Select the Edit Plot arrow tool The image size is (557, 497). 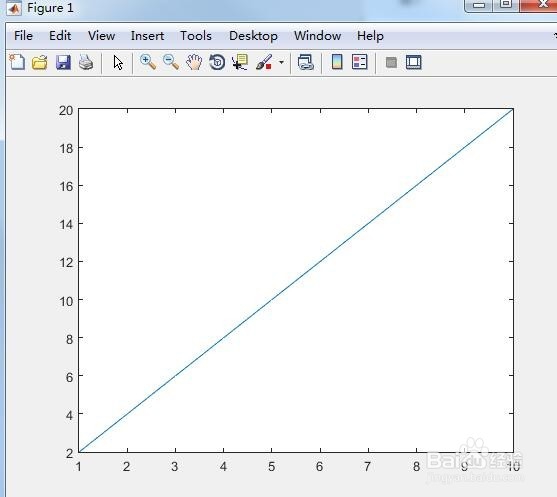(x=118, y=63)
